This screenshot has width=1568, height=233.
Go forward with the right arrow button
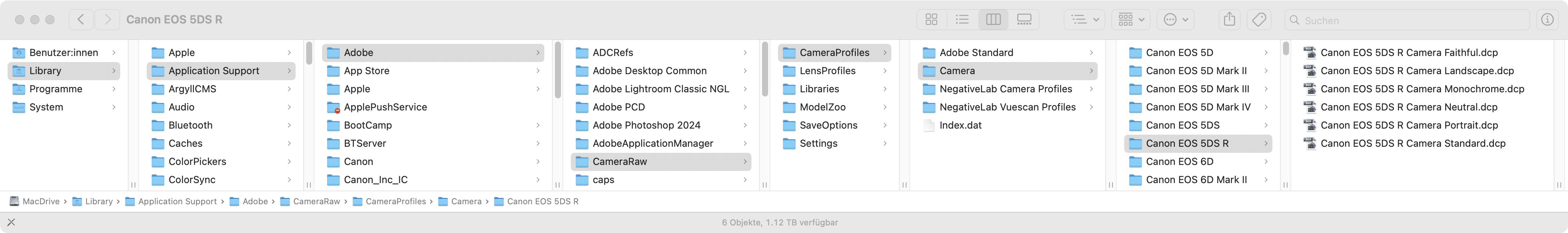pyautogui.click(x=108, y=19)
